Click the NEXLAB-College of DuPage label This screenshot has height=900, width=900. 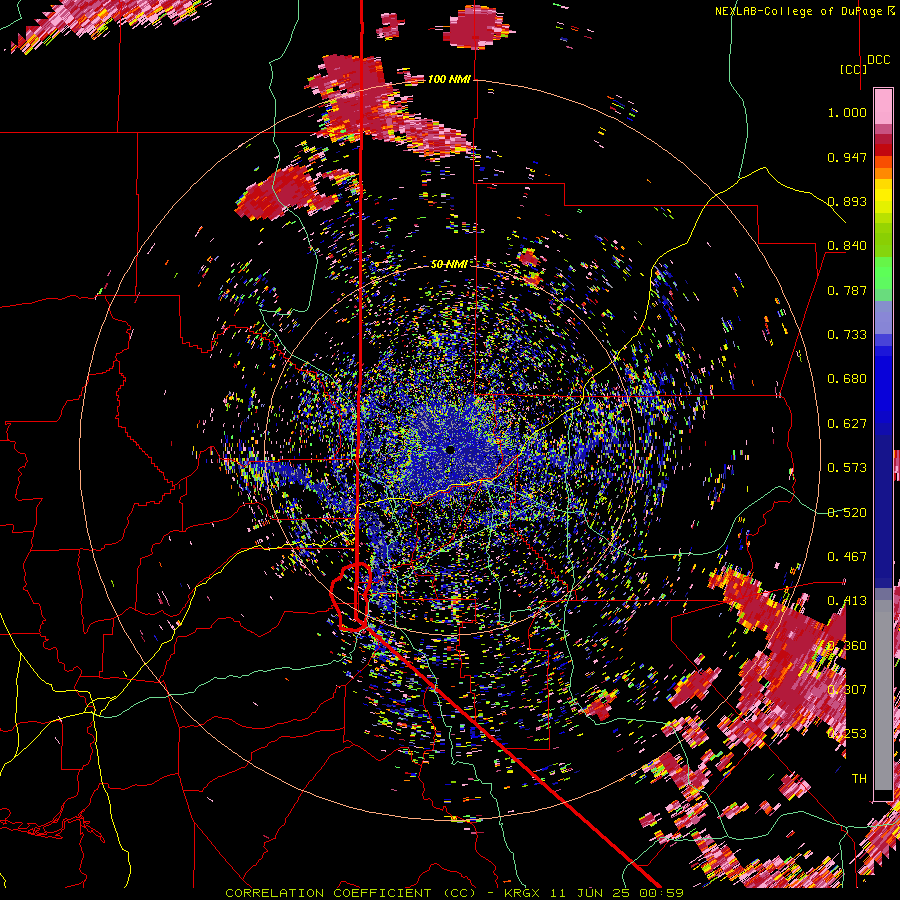click(805, 11)
